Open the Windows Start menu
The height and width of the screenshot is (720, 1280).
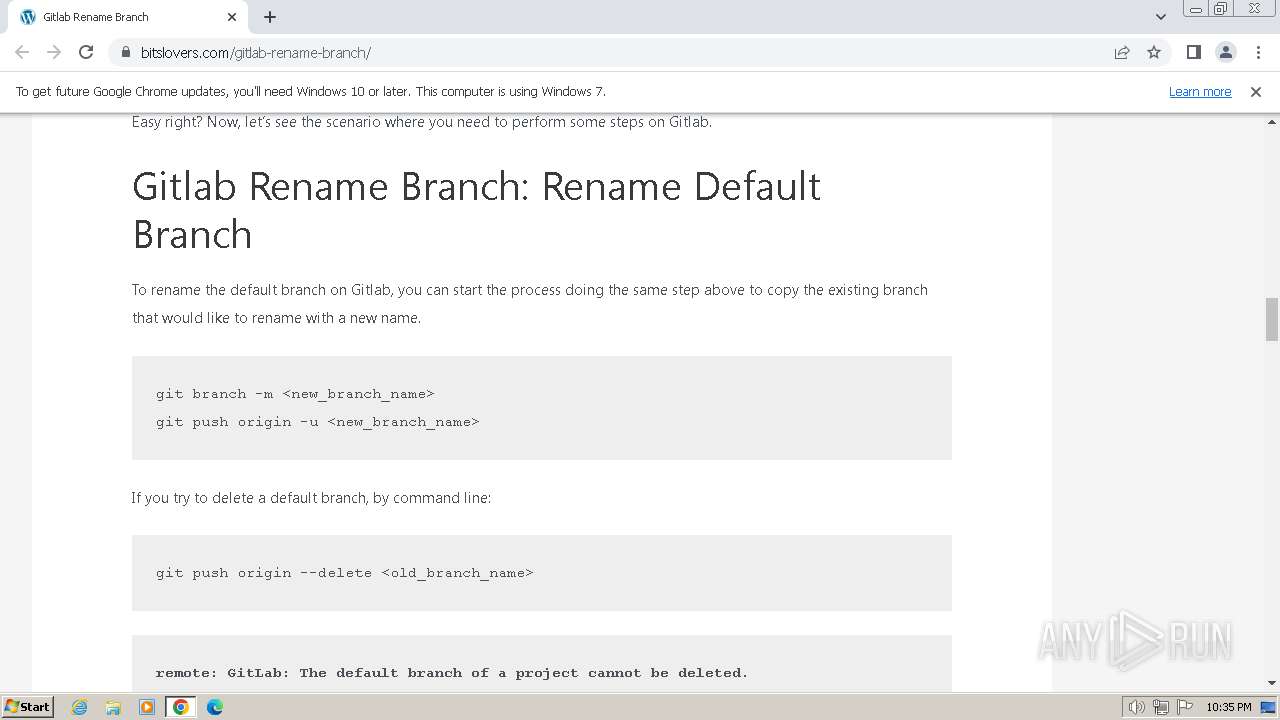tap(28, 707)
